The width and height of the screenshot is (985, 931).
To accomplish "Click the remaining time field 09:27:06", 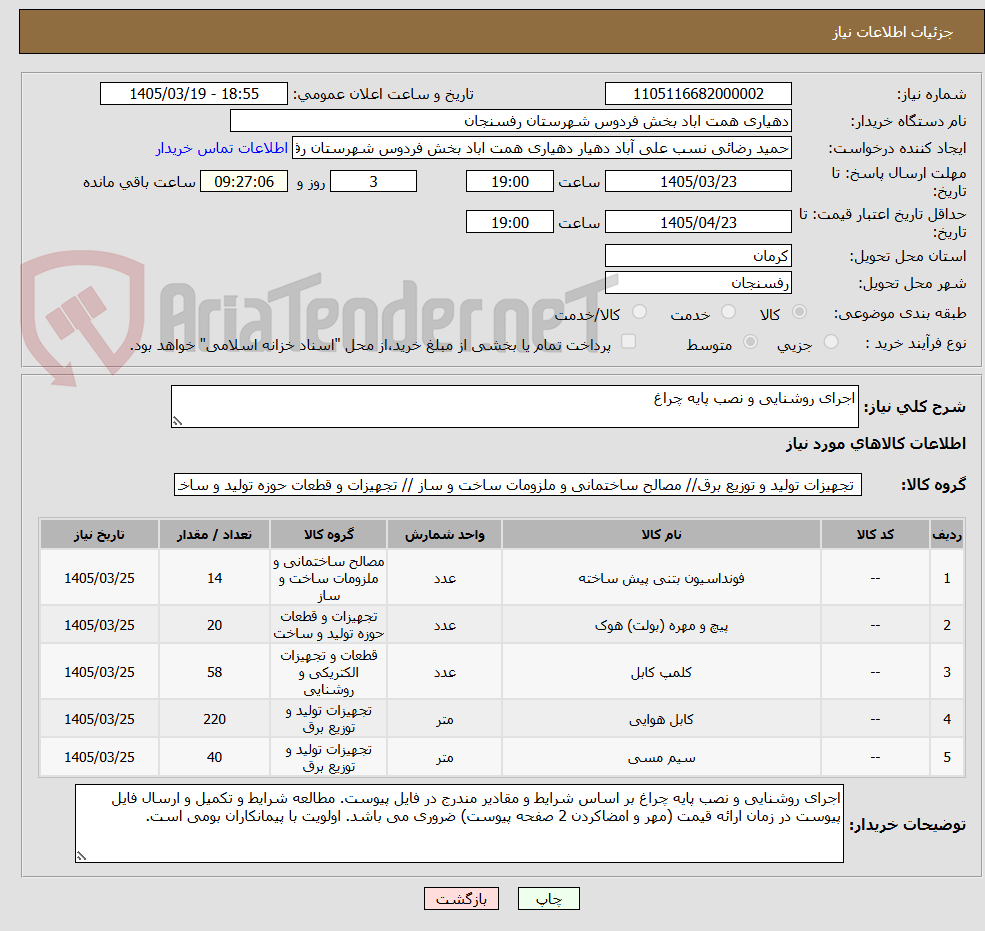I will pyautogui.click(x=244, y=182).
